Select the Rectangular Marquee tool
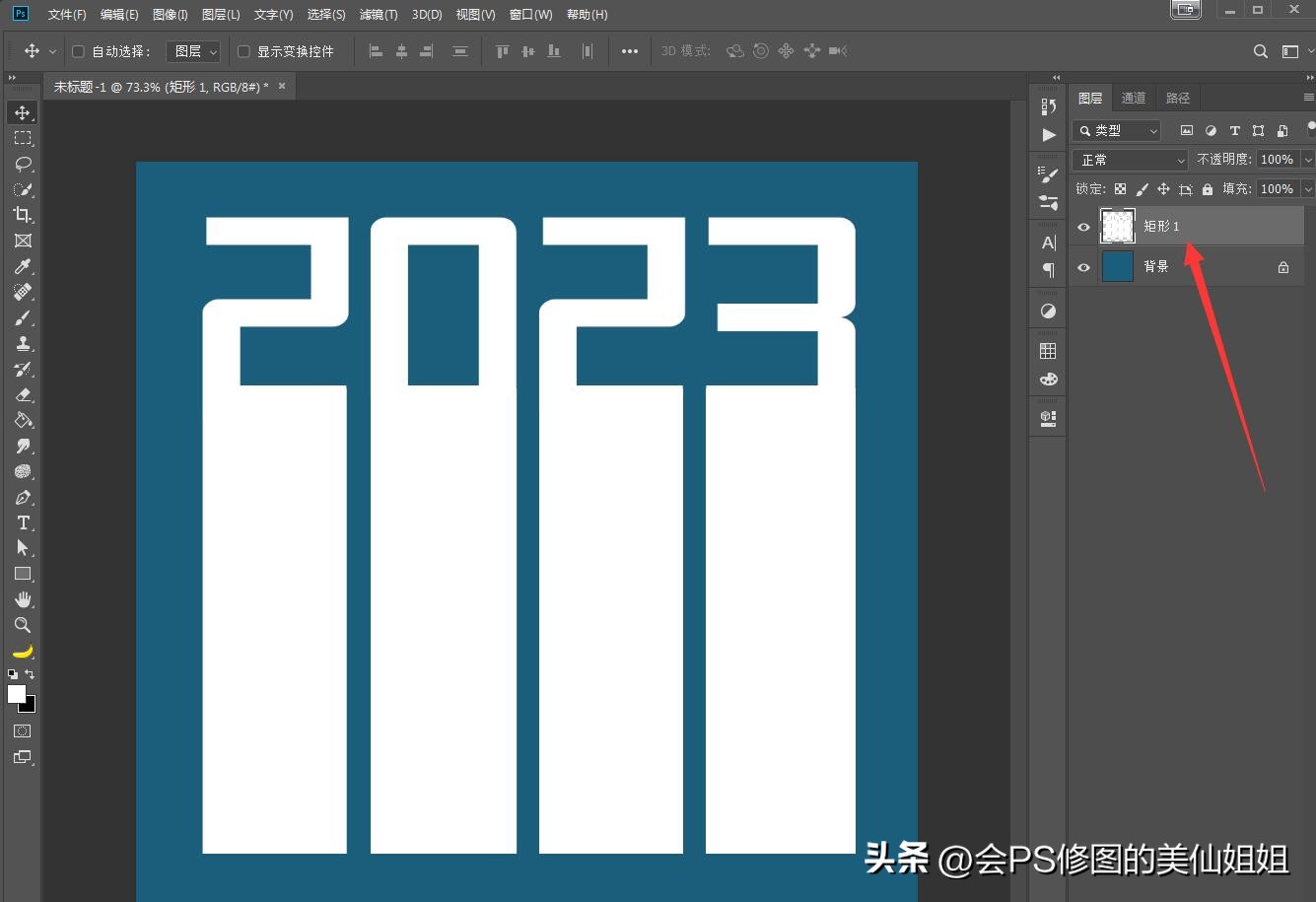Viewport: 1316px width, 902px height. [x=23, y=138]
